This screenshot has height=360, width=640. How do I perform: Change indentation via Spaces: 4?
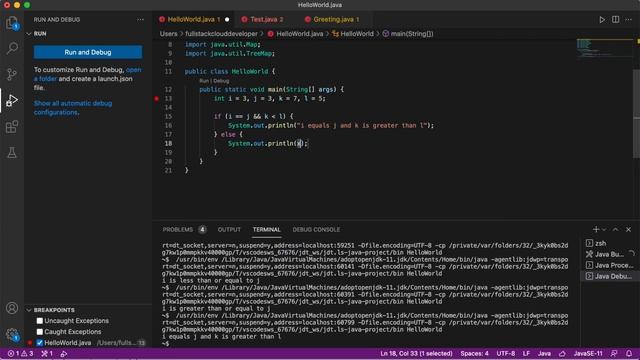tap(474, 353)
